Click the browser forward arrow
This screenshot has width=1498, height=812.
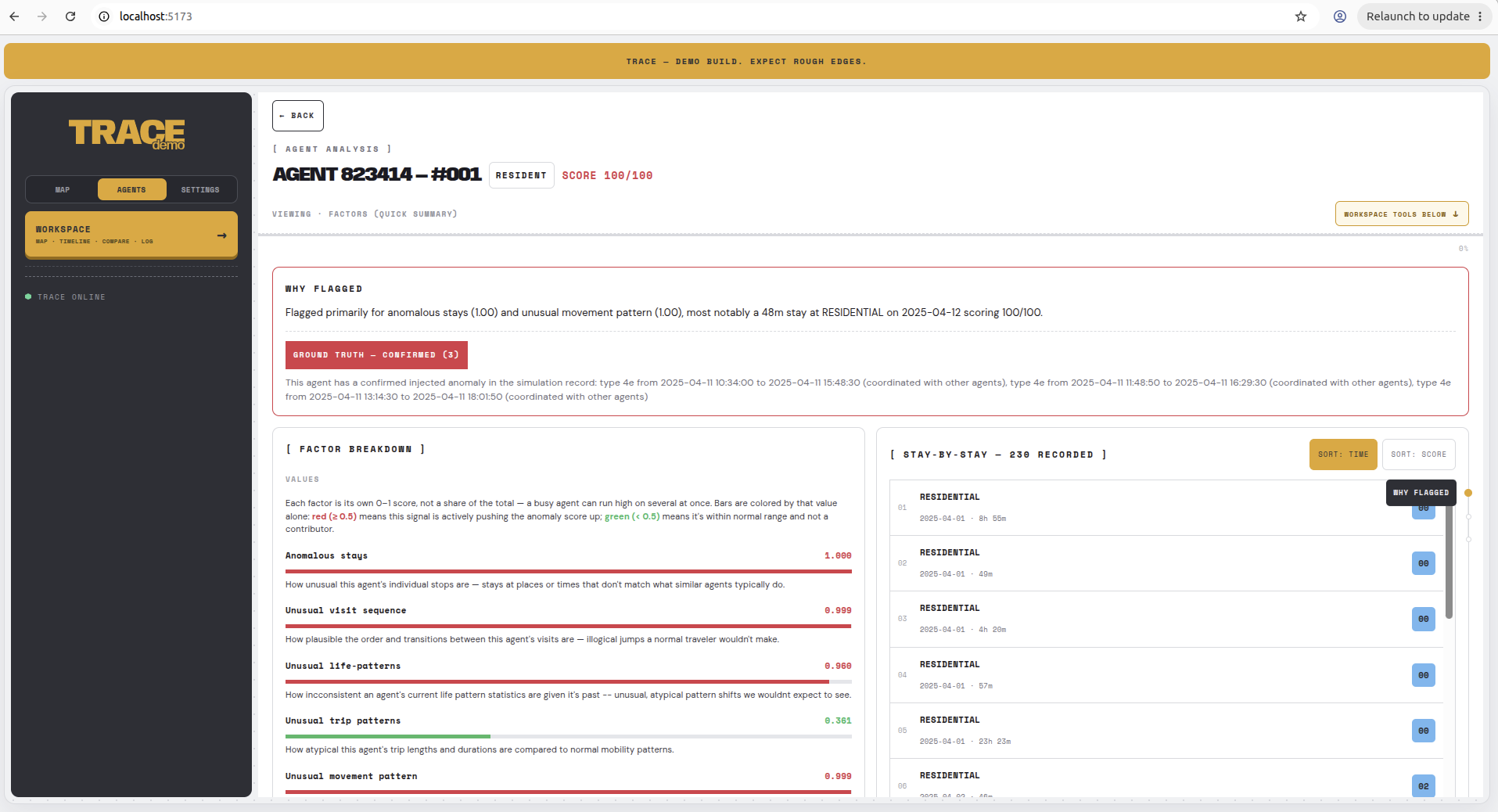[x=42, y=16]
